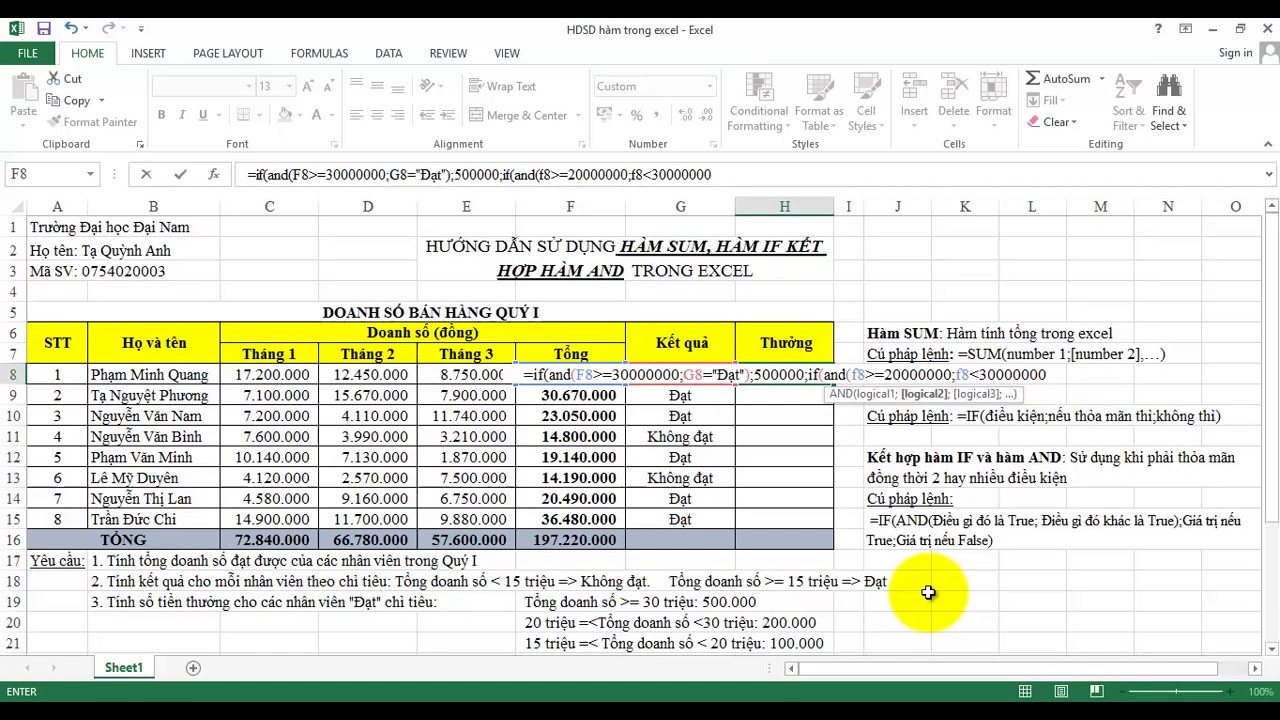Click Decrease Indent icon
Image resolution: width=1280 pixels, height=720 pixels.
pos(426,115)
